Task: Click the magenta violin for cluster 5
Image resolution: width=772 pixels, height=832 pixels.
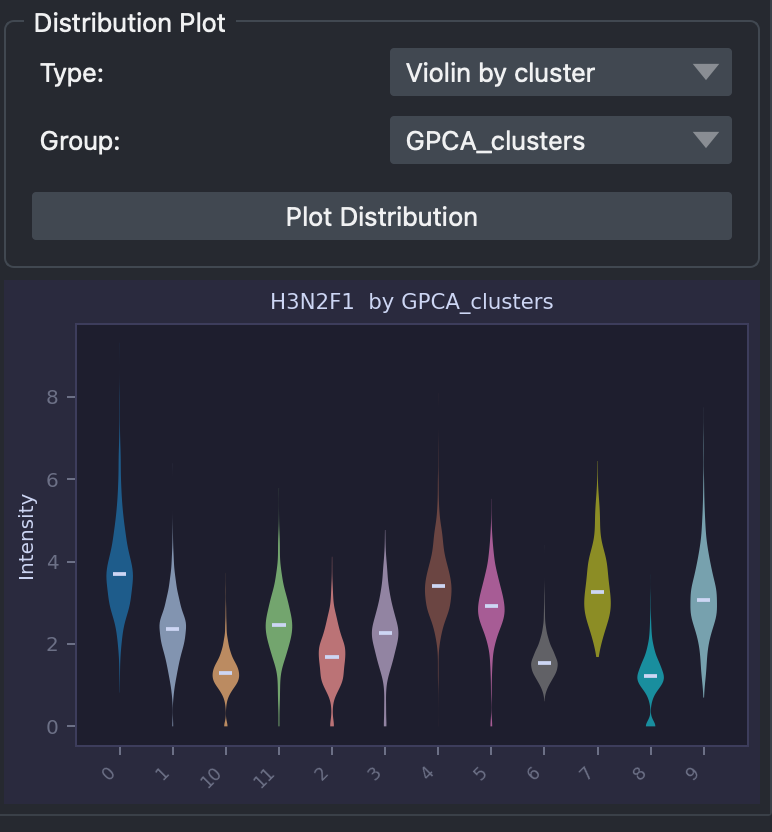Action: coord(491,608)
